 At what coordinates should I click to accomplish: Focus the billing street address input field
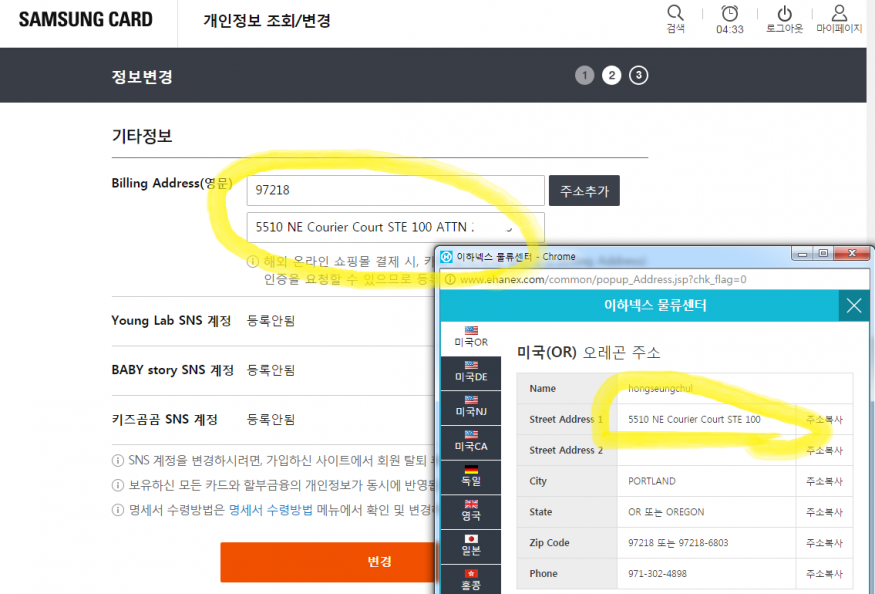396,227
